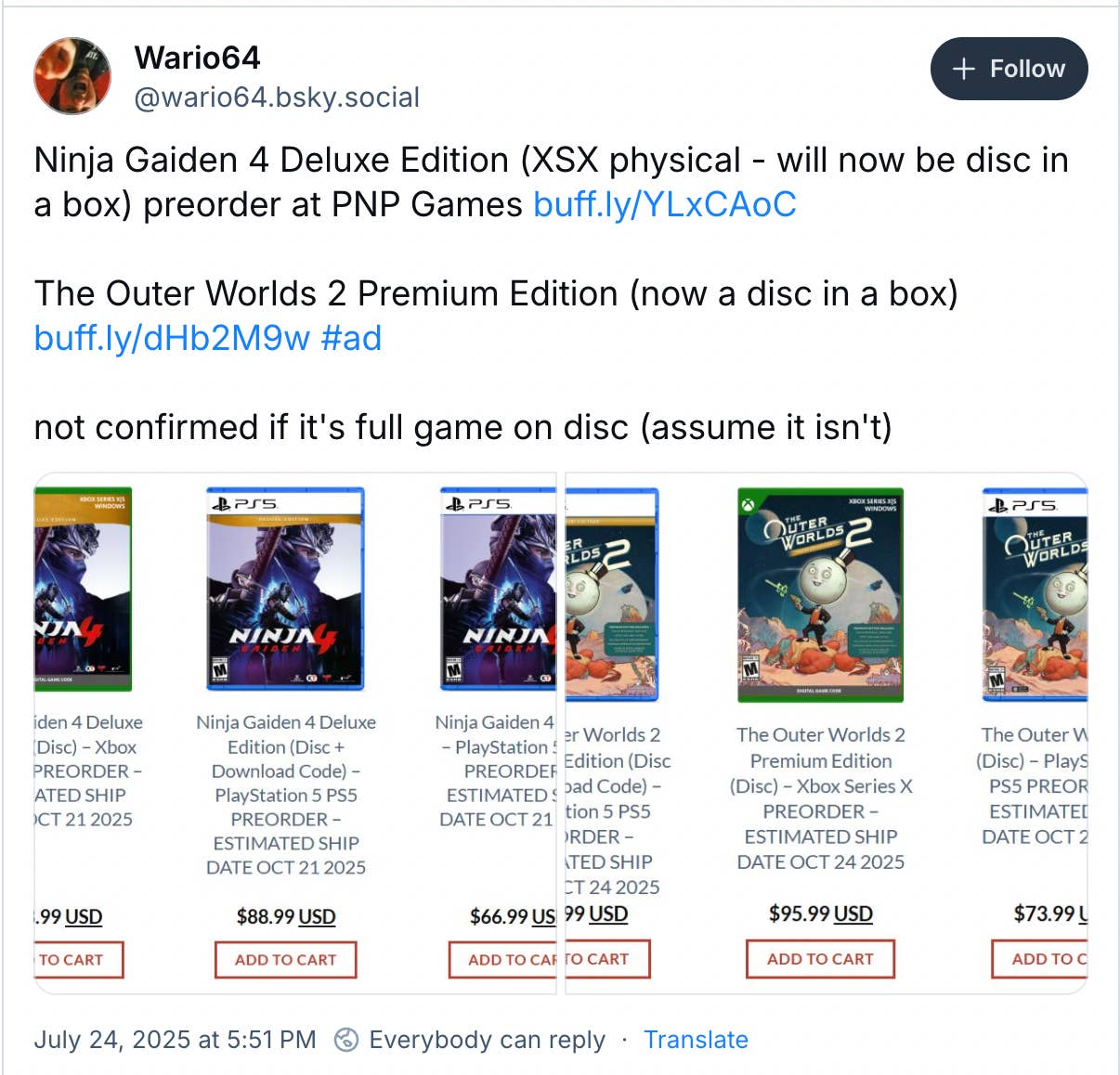Open the rightmost Outer Worlds PS5 cover image

pyautogui.click(x=1035, y=594)
